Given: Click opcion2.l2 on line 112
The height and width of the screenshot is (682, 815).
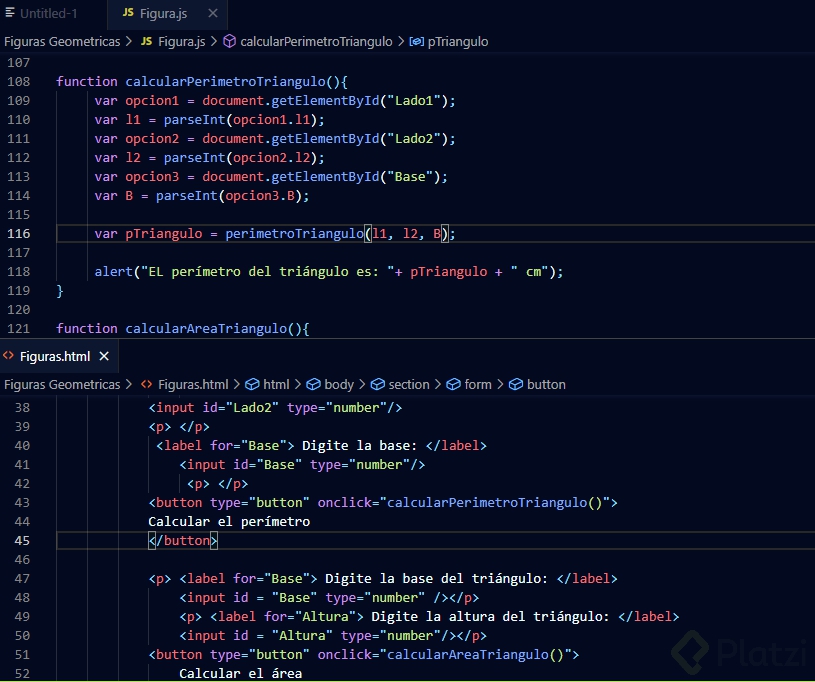Looking at the screenshot, I should (271, 158).
